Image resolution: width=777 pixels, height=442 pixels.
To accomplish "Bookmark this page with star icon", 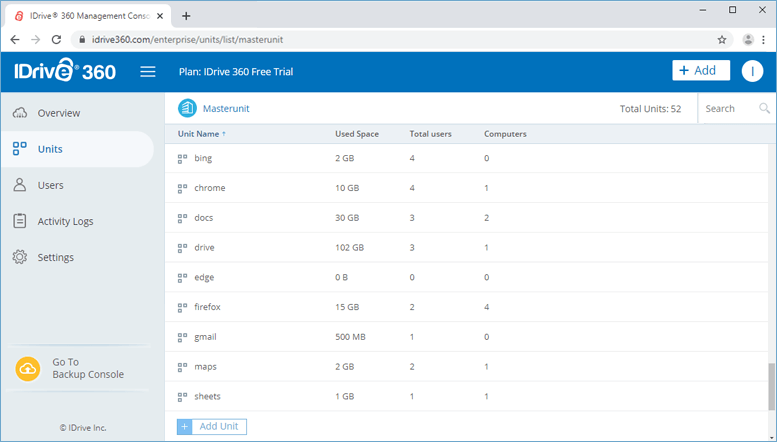I will (722, 40).
